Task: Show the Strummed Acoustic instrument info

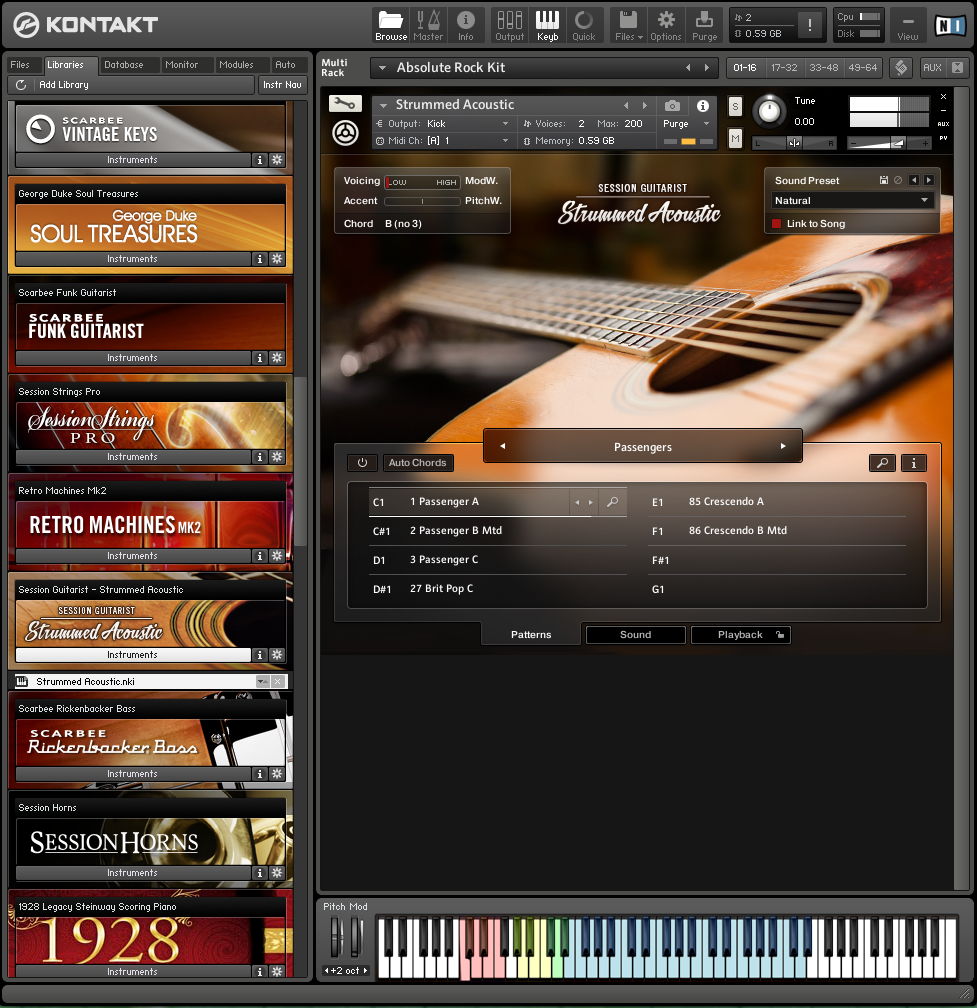Action: coord(703,105)
